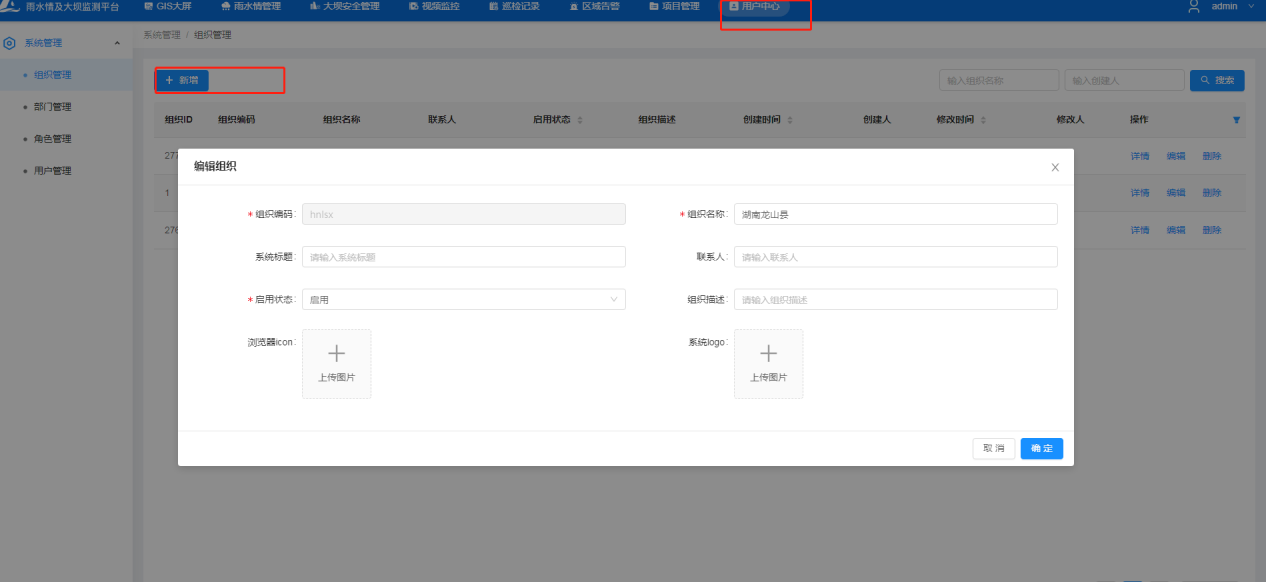Screen dimensions: 1266x582
Task: Click the platform logo in top-left
Action: pyautogui.click(x=10, y=6)
